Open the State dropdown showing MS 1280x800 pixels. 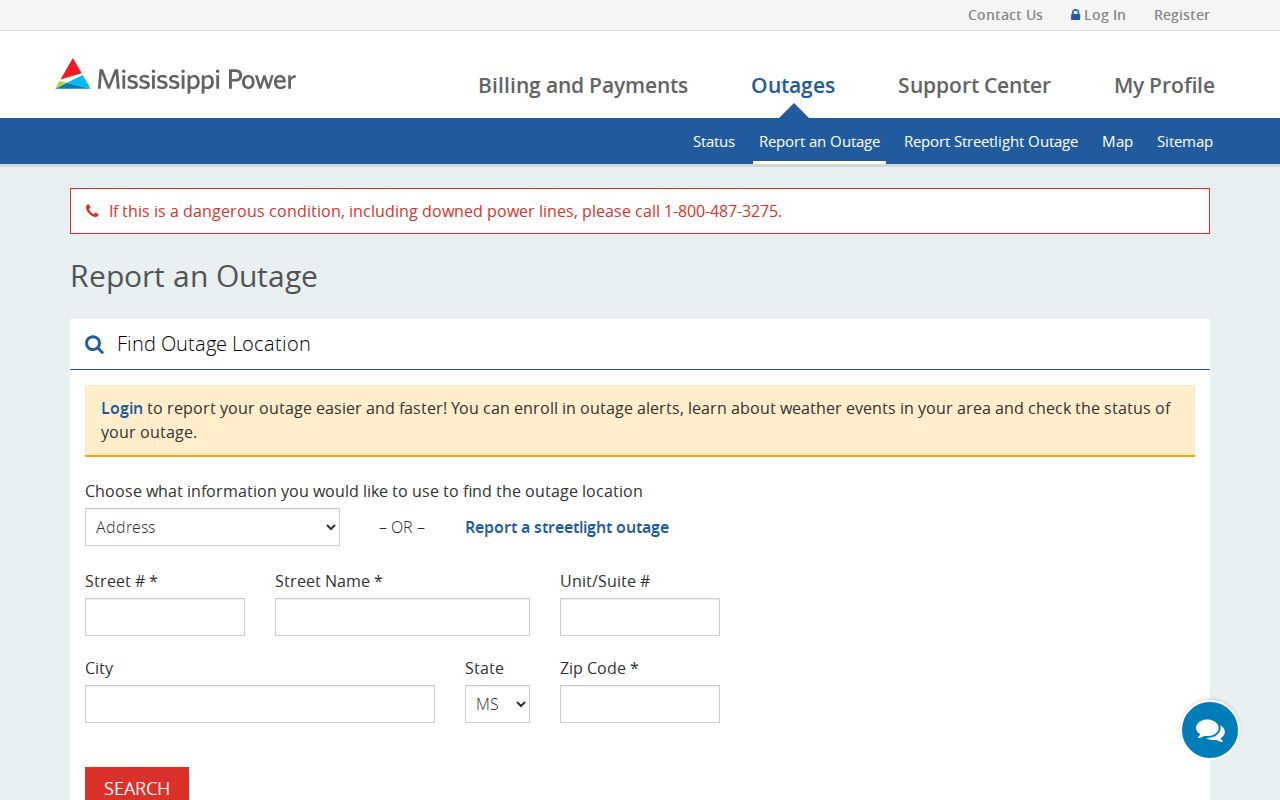tap(497, 704)
